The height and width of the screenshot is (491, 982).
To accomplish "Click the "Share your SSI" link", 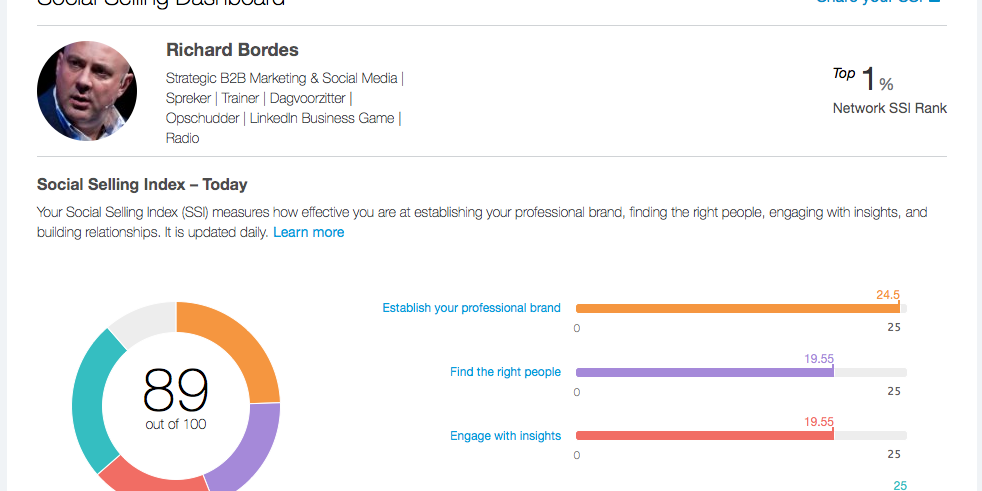I will [x=878, y=2].
